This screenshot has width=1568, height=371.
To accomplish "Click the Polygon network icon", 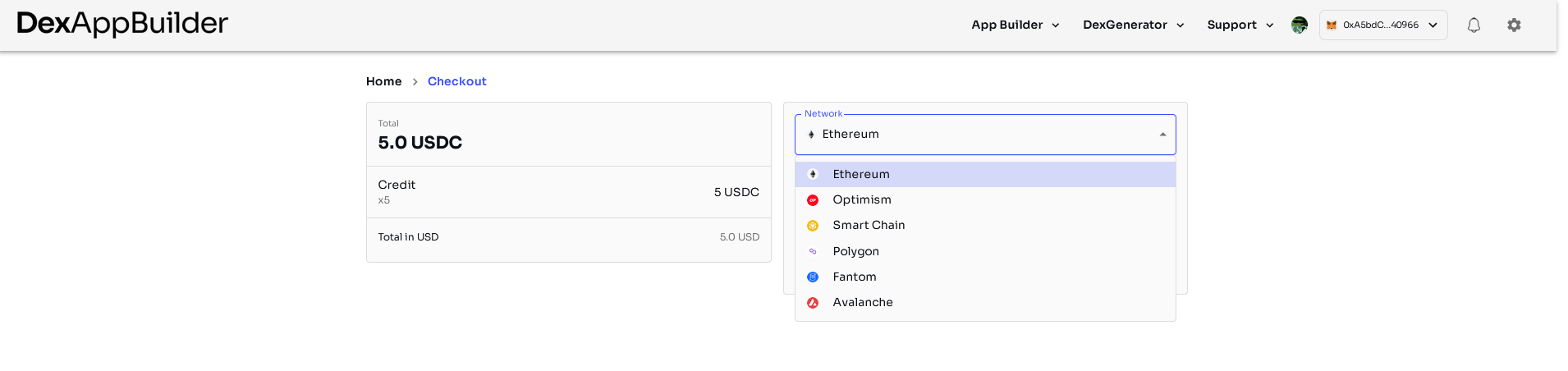I will point(813,252).
